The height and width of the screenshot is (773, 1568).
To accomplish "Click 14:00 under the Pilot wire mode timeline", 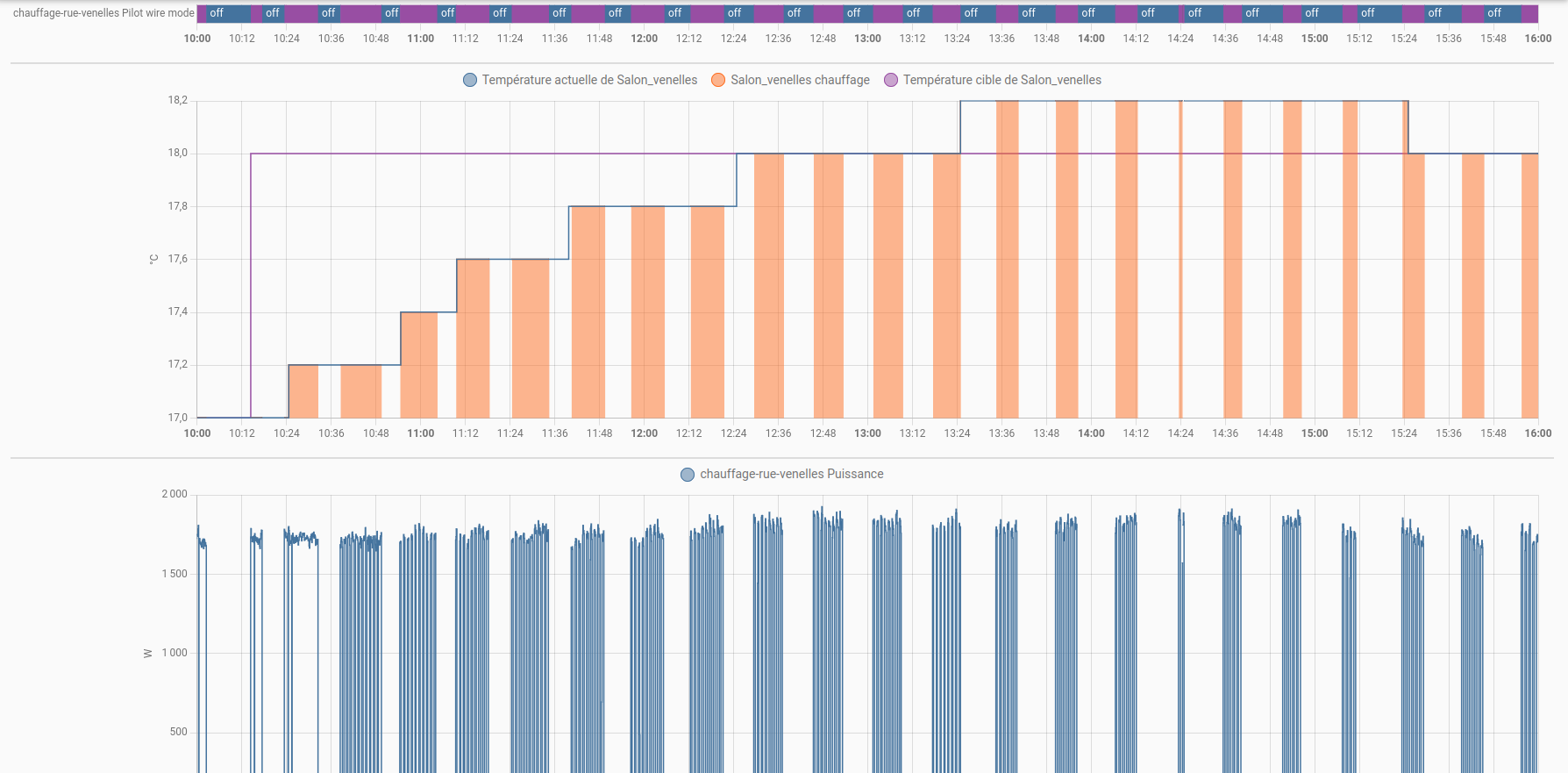I will tap(1091, 39).
